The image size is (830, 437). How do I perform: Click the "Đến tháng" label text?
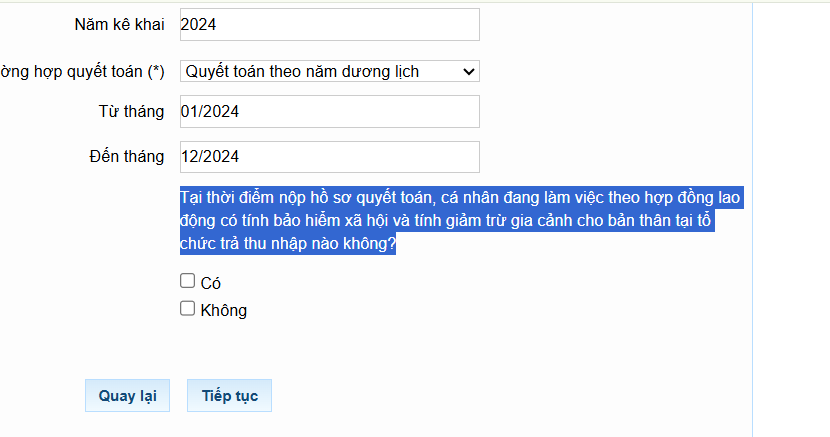click(x=126, y=157)
